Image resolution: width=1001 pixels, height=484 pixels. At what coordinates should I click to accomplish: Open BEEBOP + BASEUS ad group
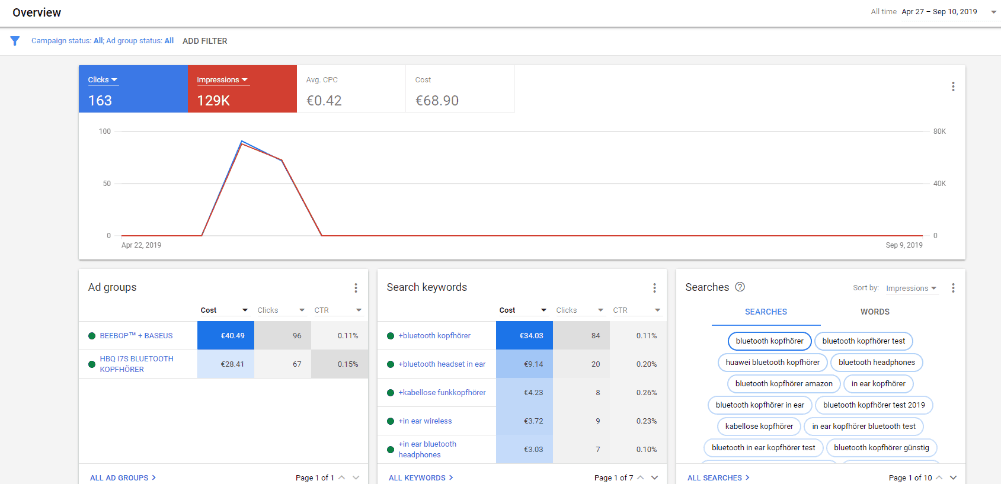click(136, 335)
